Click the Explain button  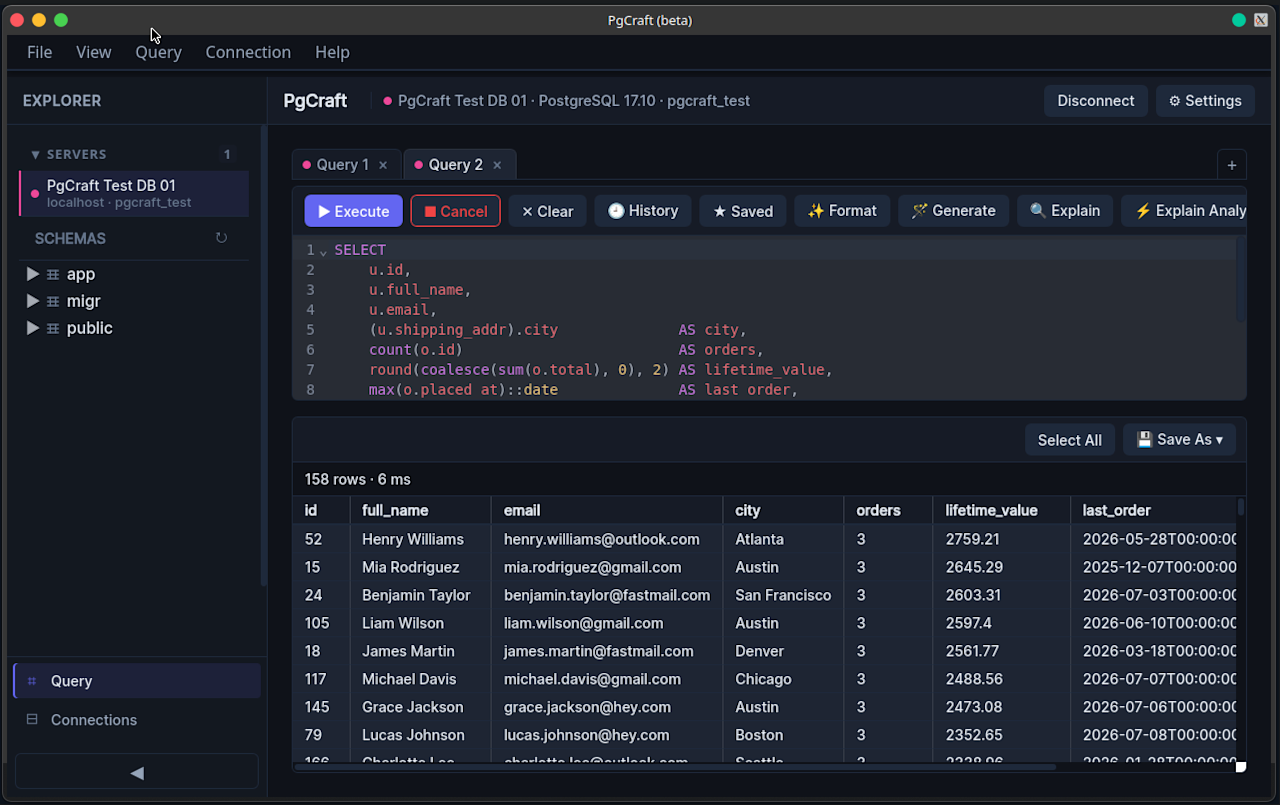pos(1065,211)
